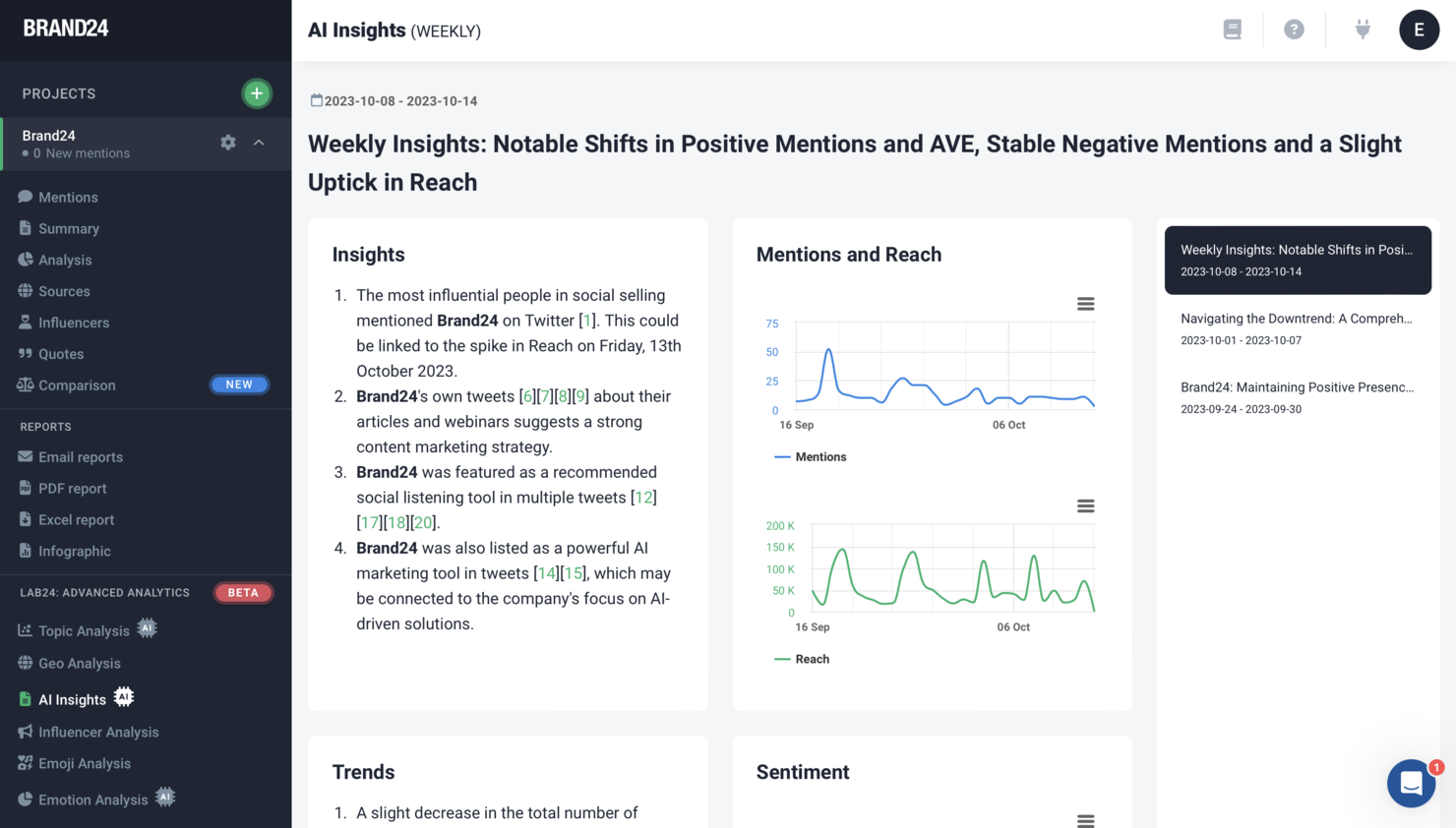Open Brand24 project settings gear
The image size is (1456, 828).
pos(227,142)
